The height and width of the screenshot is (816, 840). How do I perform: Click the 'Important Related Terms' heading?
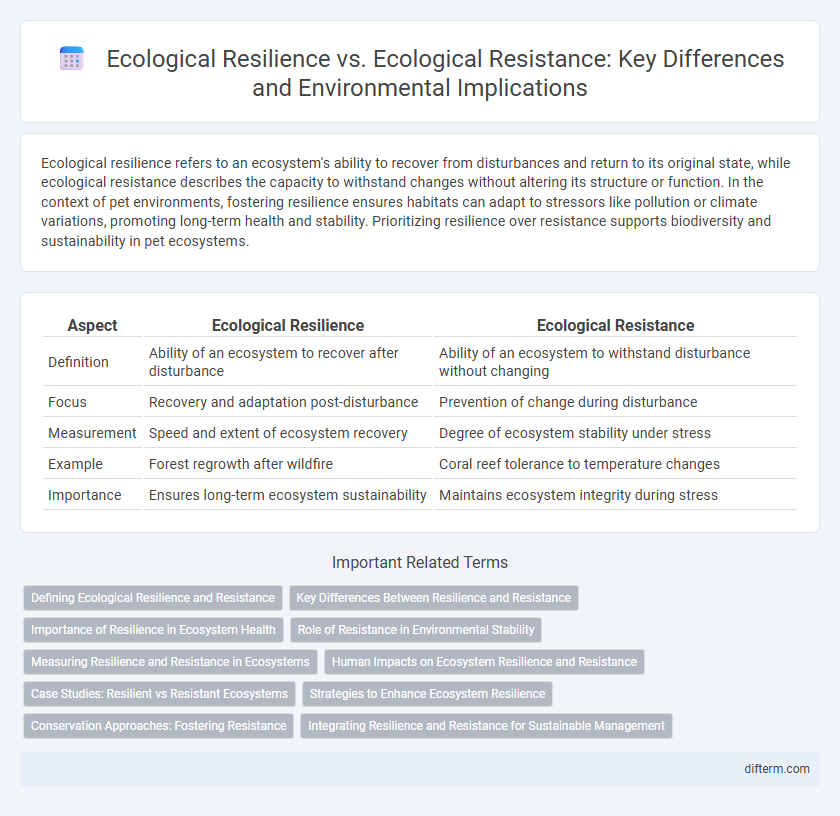(420, 562)
